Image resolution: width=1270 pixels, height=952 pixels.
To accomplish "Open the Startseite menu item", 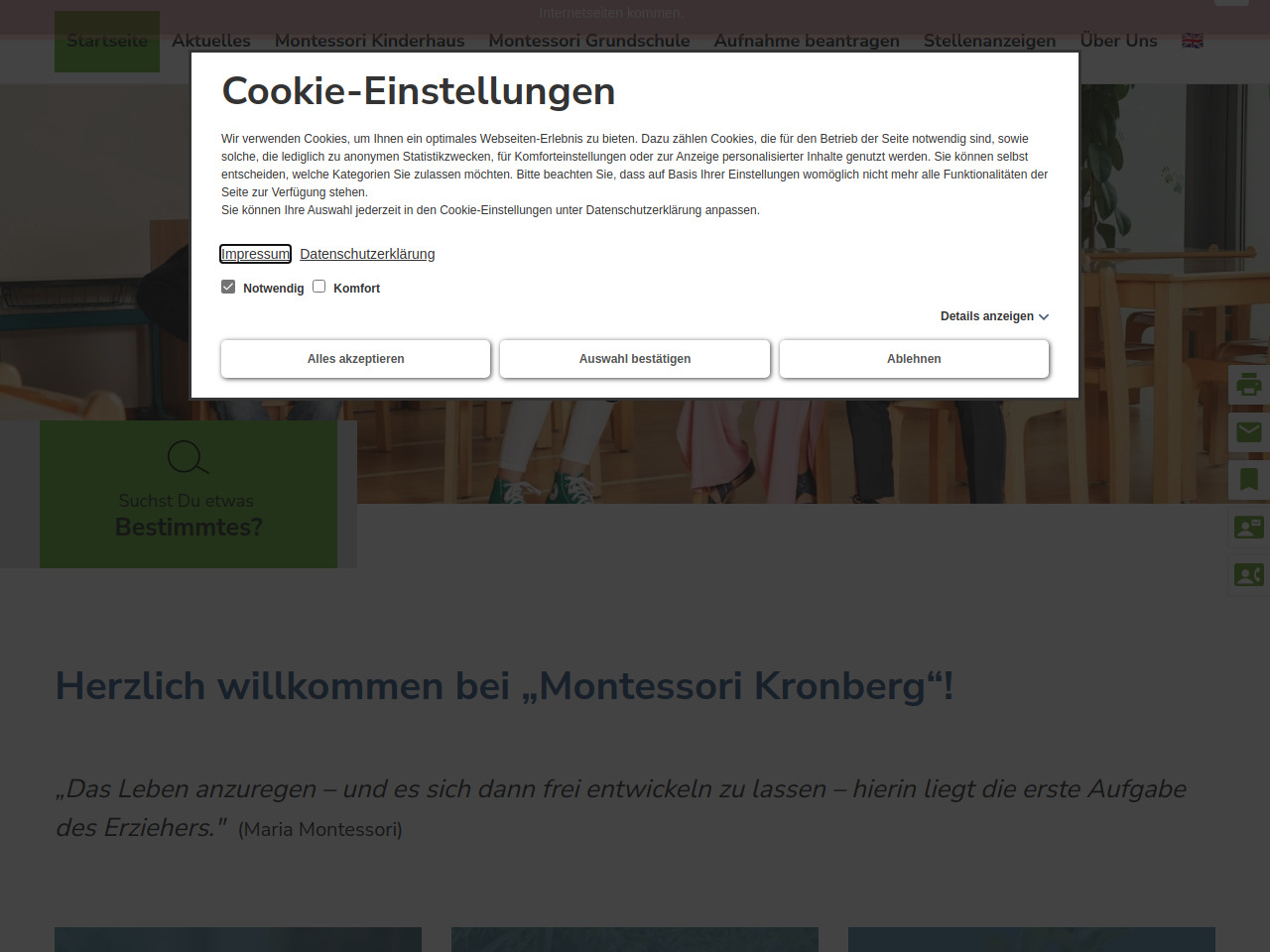I will point(107,42).
